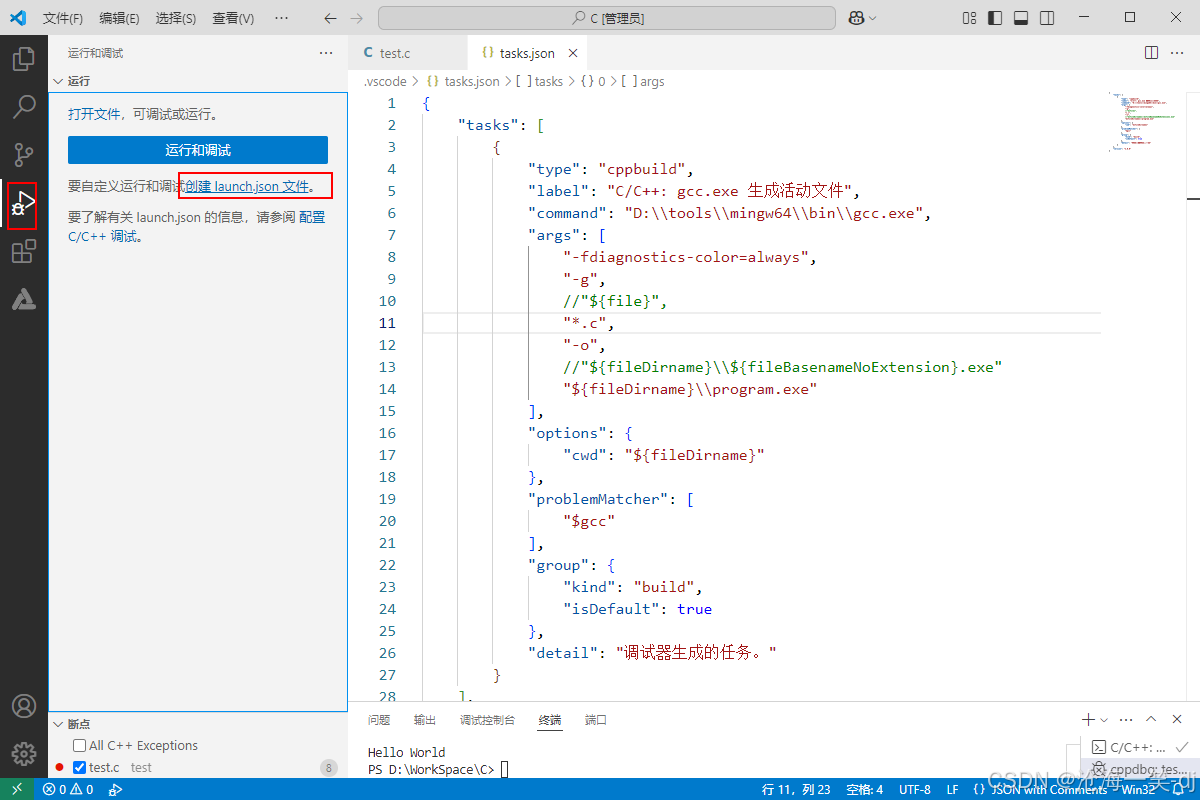Viewport: 1200px width, 800px height.
Task: Toggle the primary side bar layout icon
Action: (x=995, y=18)
